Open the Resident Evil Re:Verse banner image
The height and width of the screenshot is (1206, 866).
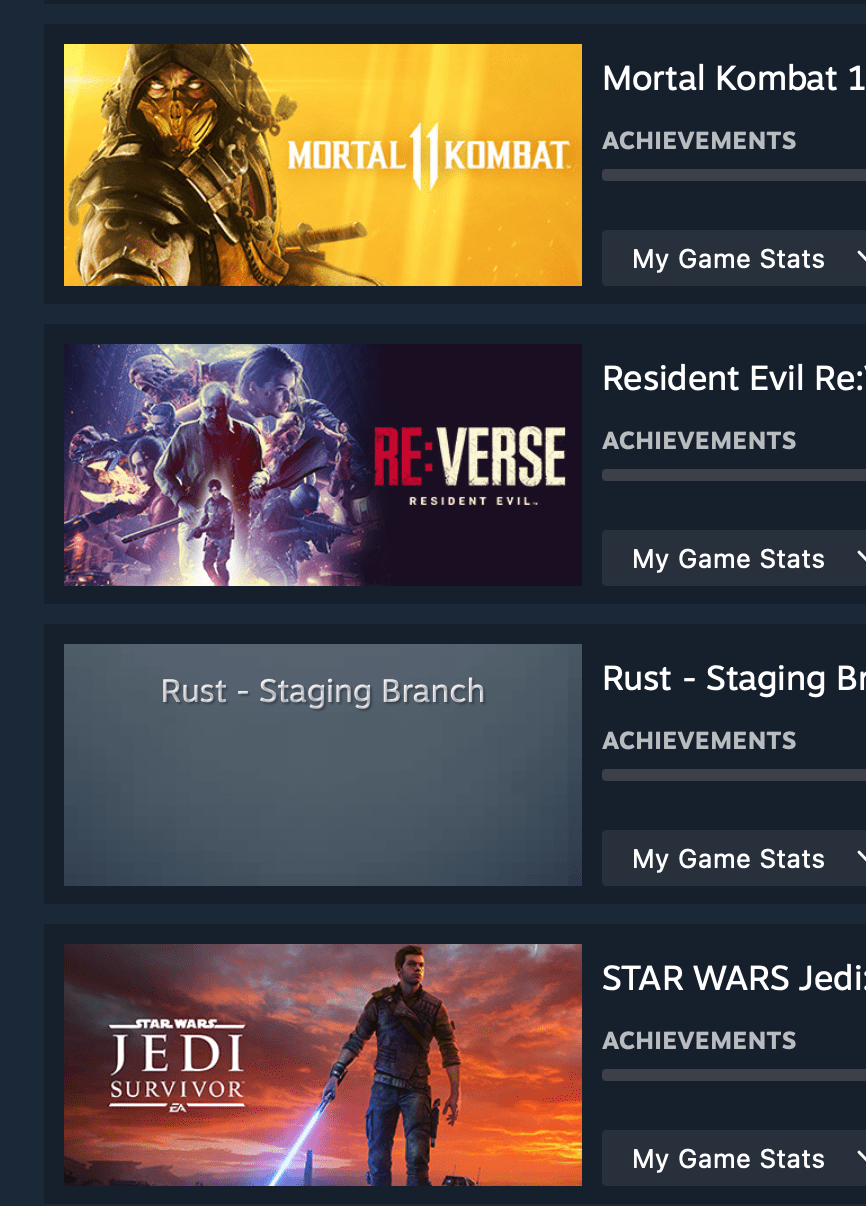[323, 465]
